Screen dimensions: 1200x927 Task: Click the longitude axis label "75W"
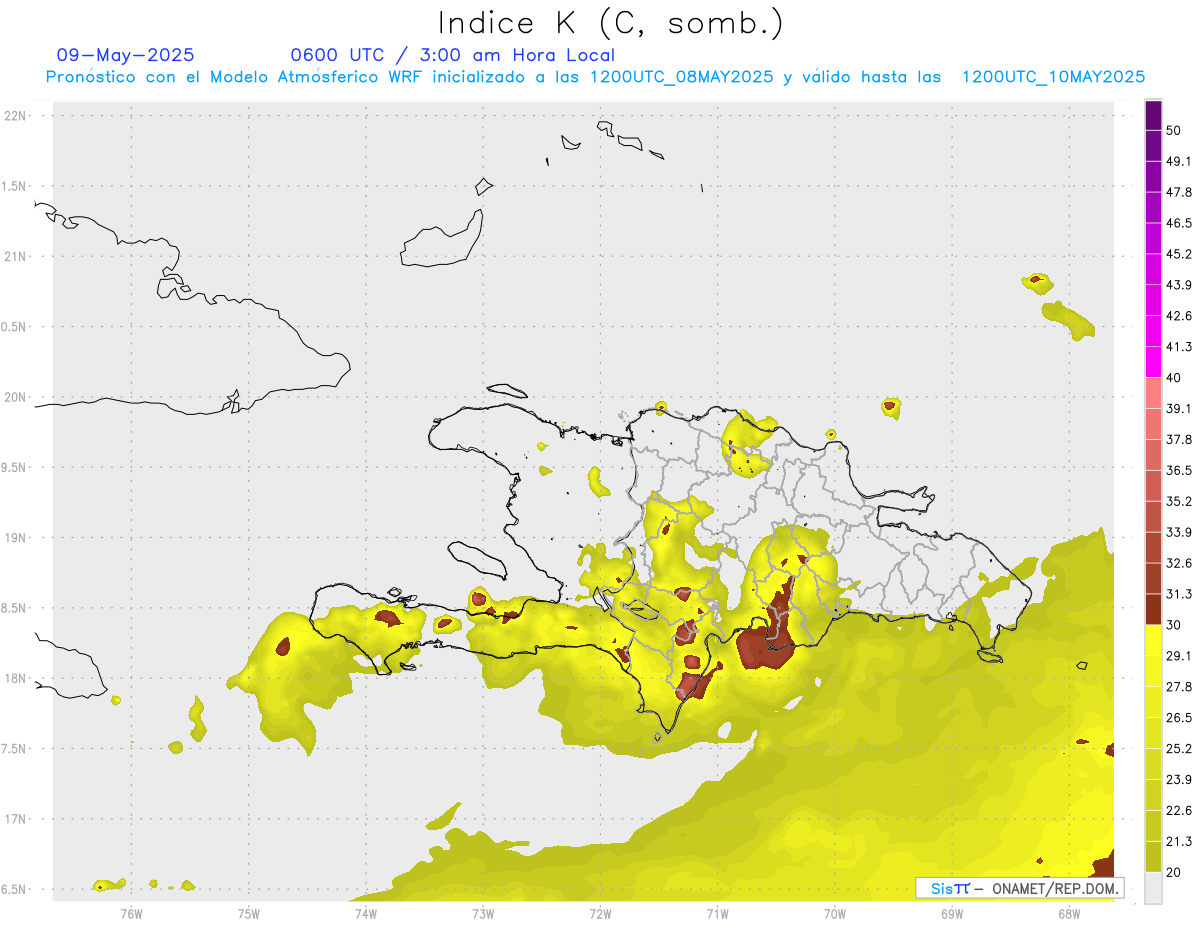[249, 912]
